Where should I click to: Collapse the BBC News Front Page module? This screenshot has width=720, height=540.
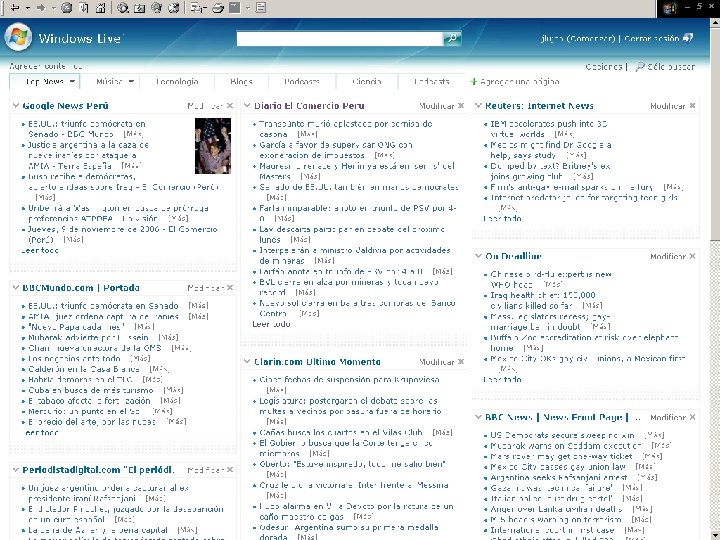pyautogui.click(x=478, y=417)
